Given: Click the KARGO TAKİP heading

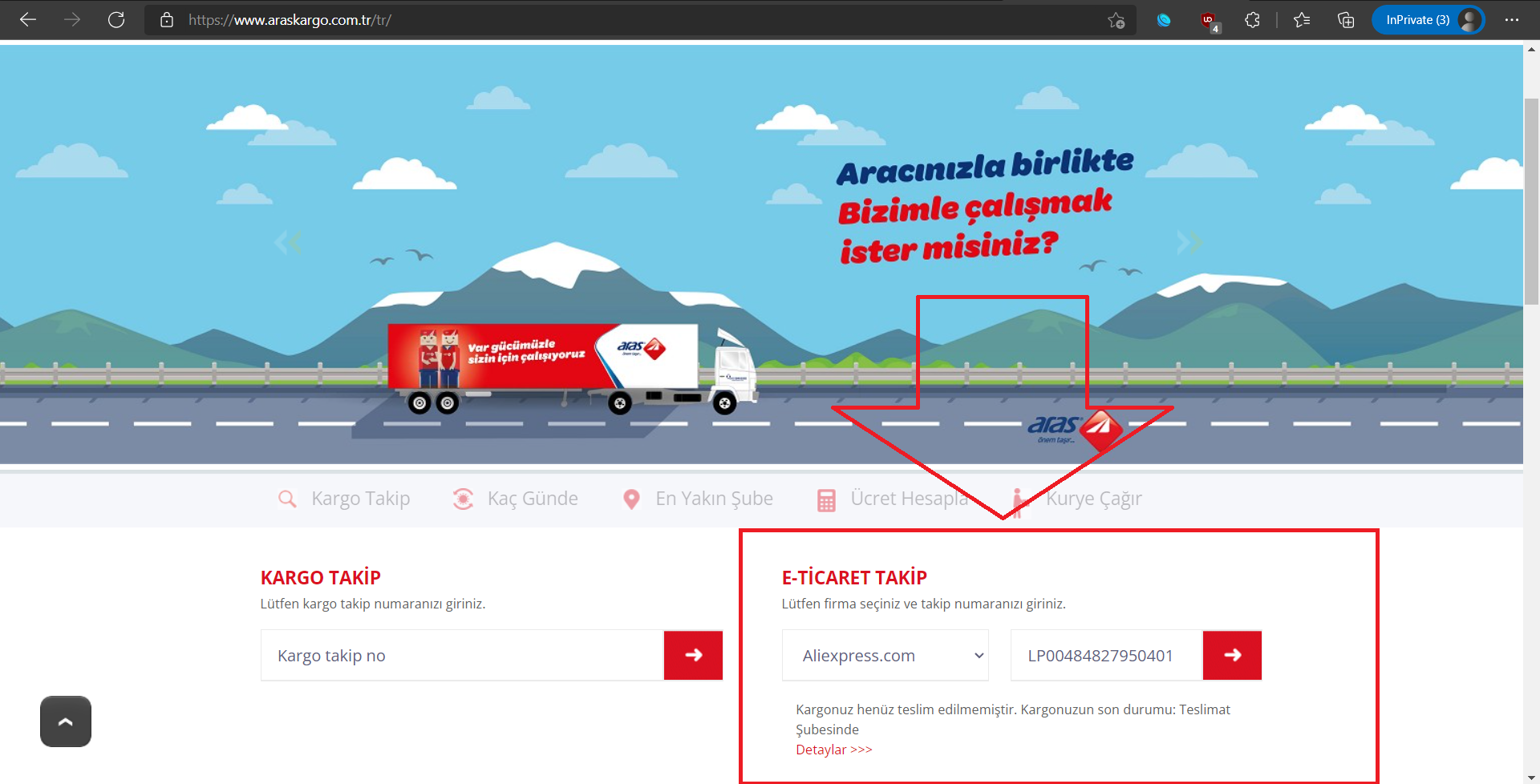Looking at the screenshot, I should tap(321, 578).
